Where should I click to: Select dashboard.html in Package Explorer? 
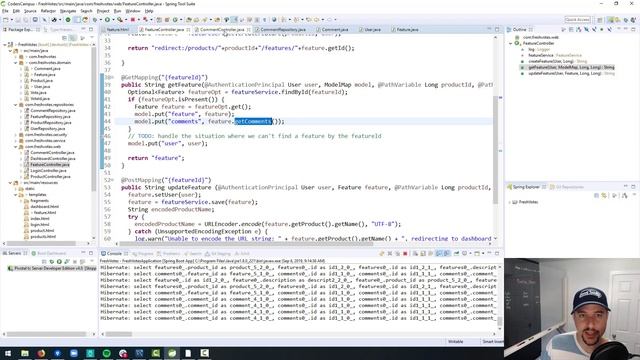44,207
